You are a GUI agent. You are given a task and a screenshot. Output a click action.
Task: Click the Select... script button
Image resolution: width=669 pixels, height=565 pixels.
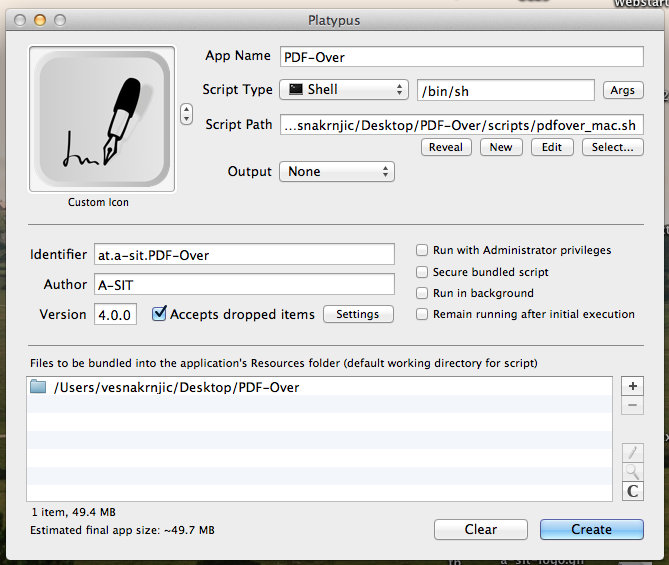(x=612, y=147)
